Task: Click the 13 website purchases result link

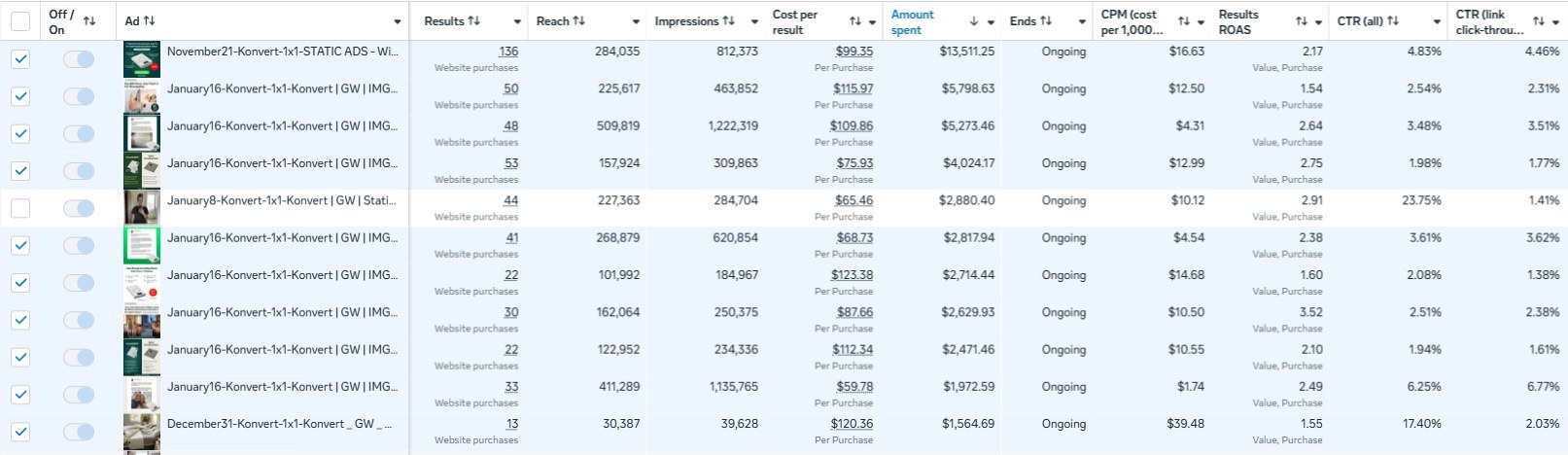Action: pyautogui.click(x=511, y=424)
